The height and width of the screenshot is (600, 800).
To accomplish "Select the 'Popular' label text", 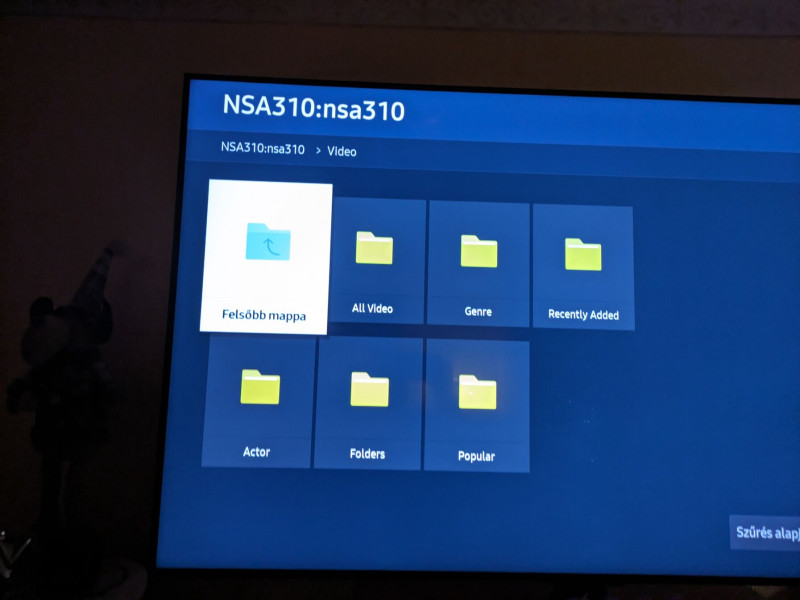I will click(x=477, y=456).
